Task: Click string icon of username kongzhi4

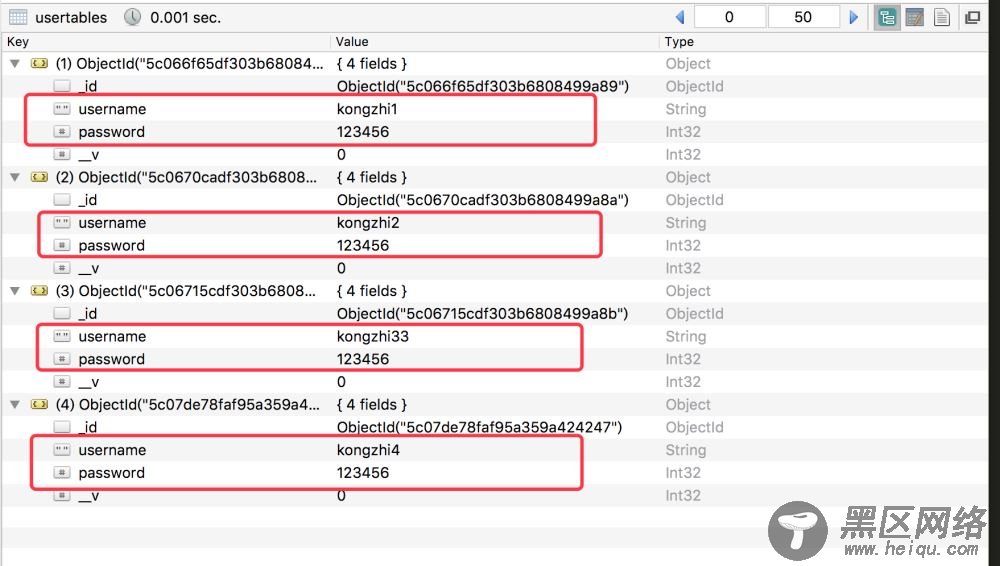Action: (x=62, y=450)
